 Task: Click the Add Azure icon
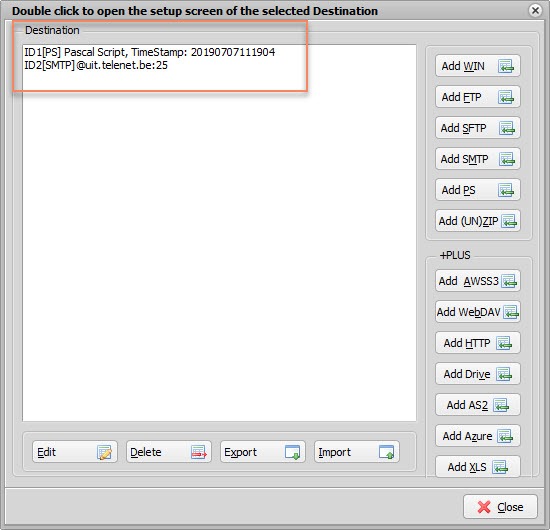(505, 436)
